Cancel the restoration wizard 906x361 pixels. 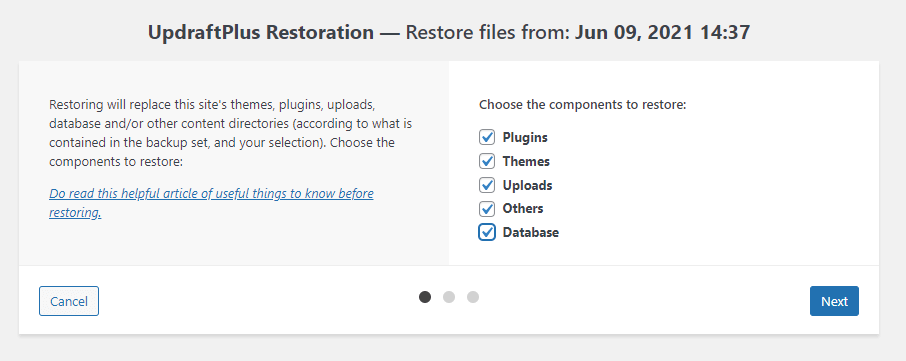click(69, 301)
